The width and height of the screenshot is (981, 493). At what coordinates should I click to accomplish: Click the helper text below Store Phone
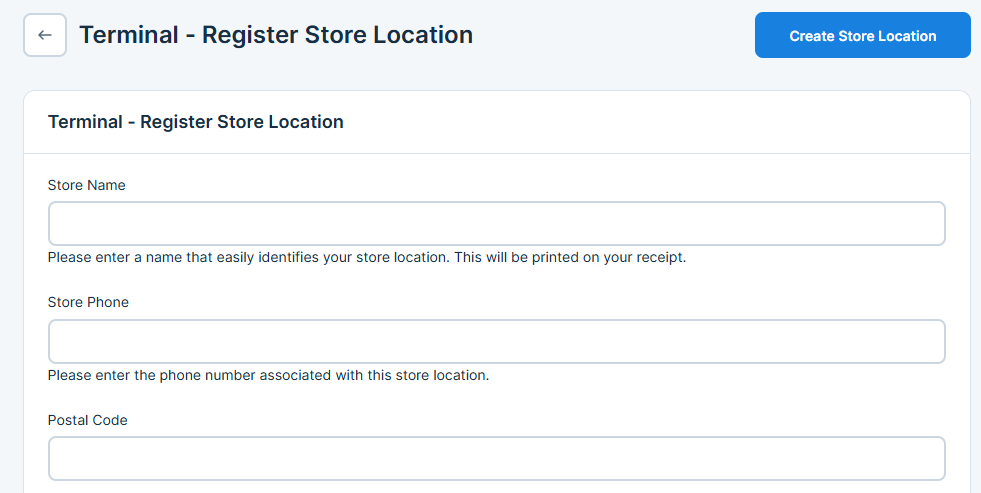point(268,376)
